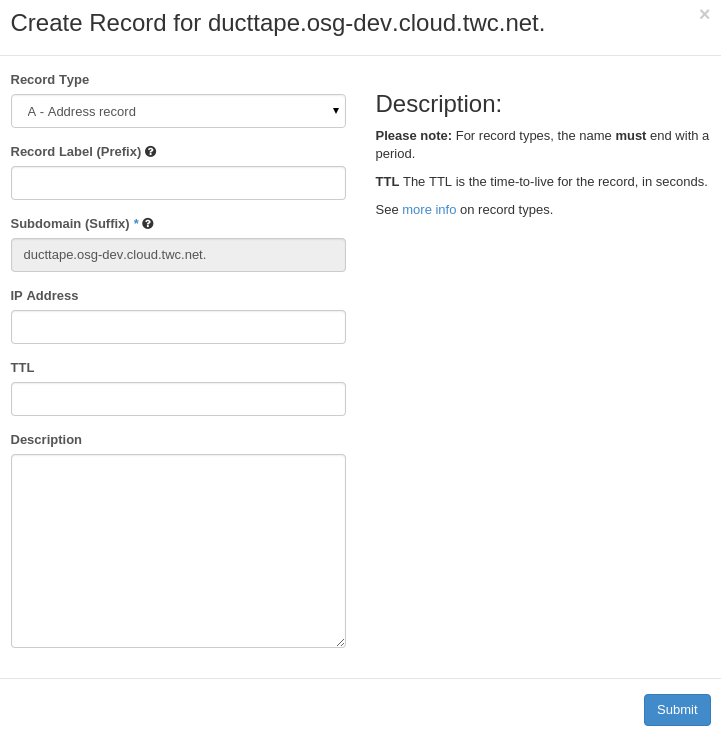The height and width of the screenshot is (736, 721).
Task: Click the small arrow on the Record Type select
Action: (336, 111)
